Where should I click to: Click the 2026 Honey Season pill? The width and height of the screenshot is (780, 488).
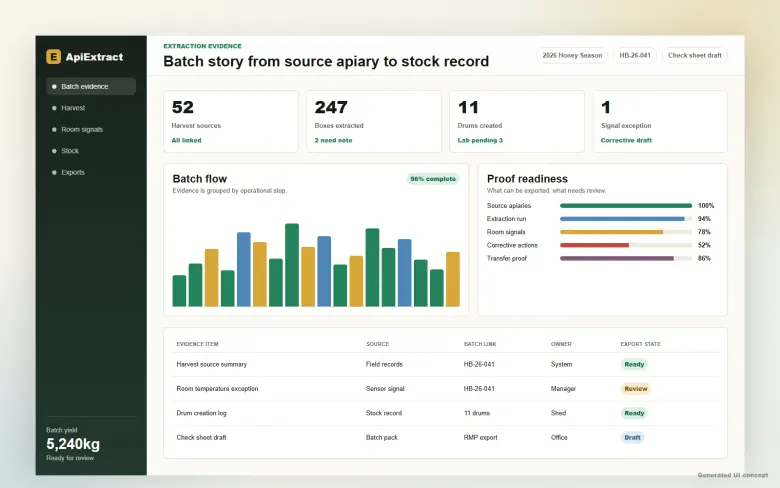(572, 55)
